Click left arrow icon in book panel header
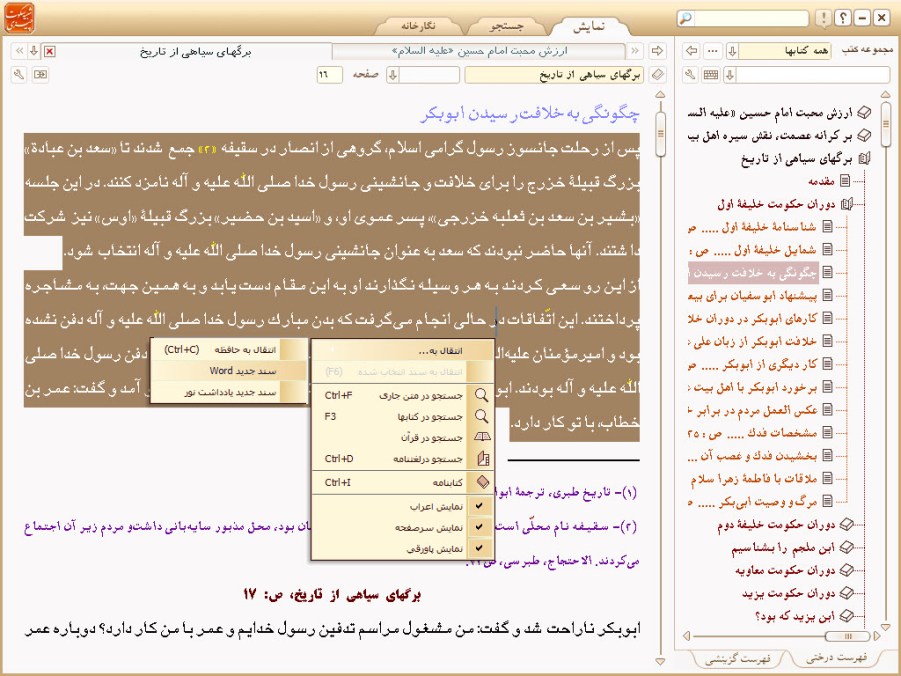 (x=691, y=51)
